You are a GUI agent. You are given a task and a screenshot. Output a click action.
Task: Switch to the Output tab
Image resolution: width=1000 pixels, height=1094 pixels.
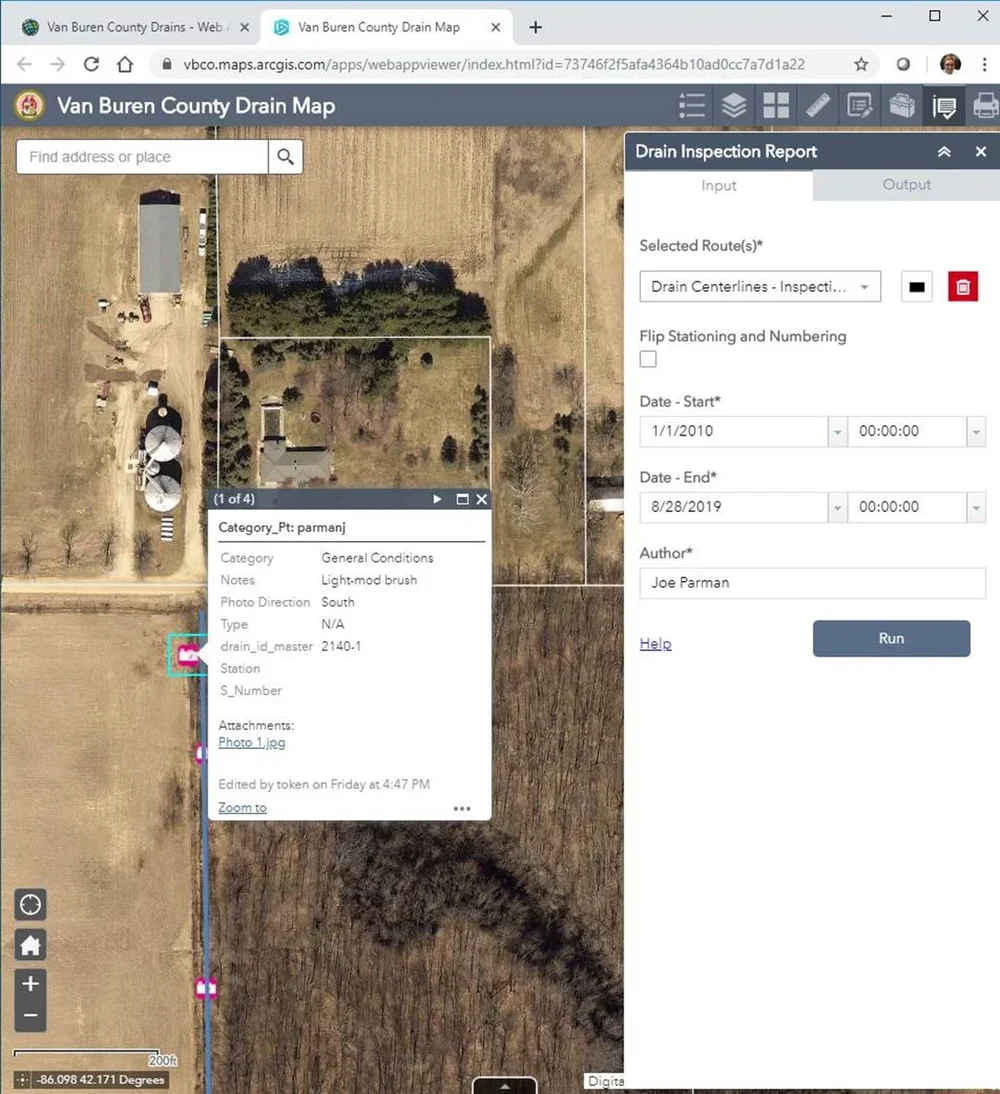[906, 185]
